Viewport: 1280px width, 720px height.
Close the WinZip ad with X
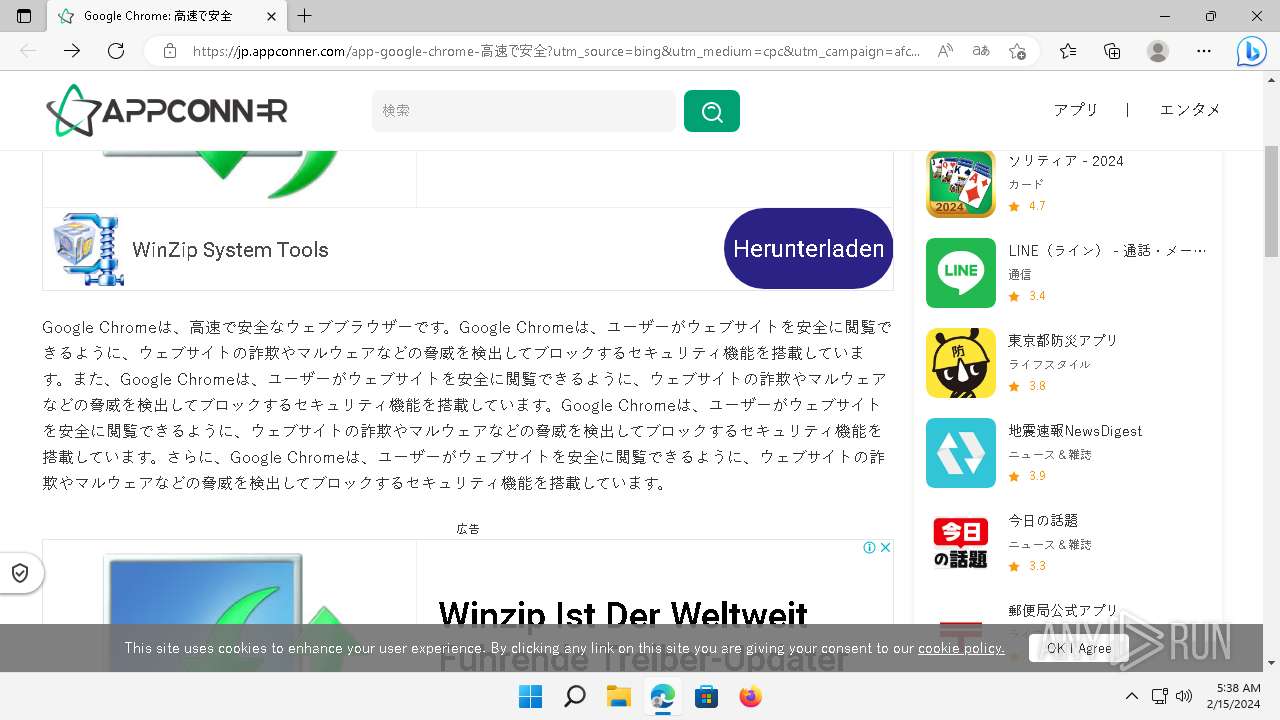pyautogui.click(x=885, y=547)
